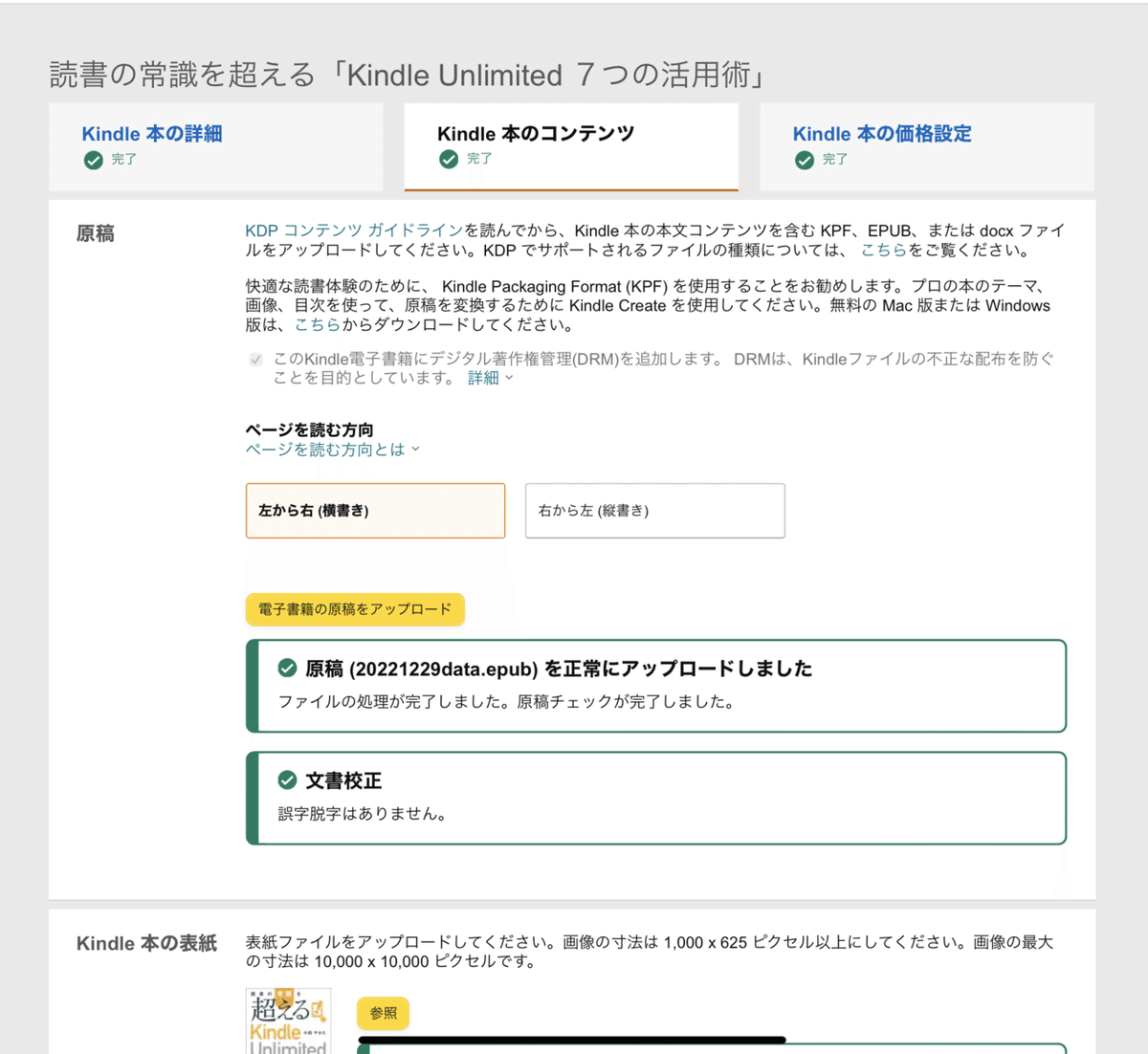Expand ページを読む方向とは help
The height and width of the screenshot is (1054, 1148).
(332, 450)
